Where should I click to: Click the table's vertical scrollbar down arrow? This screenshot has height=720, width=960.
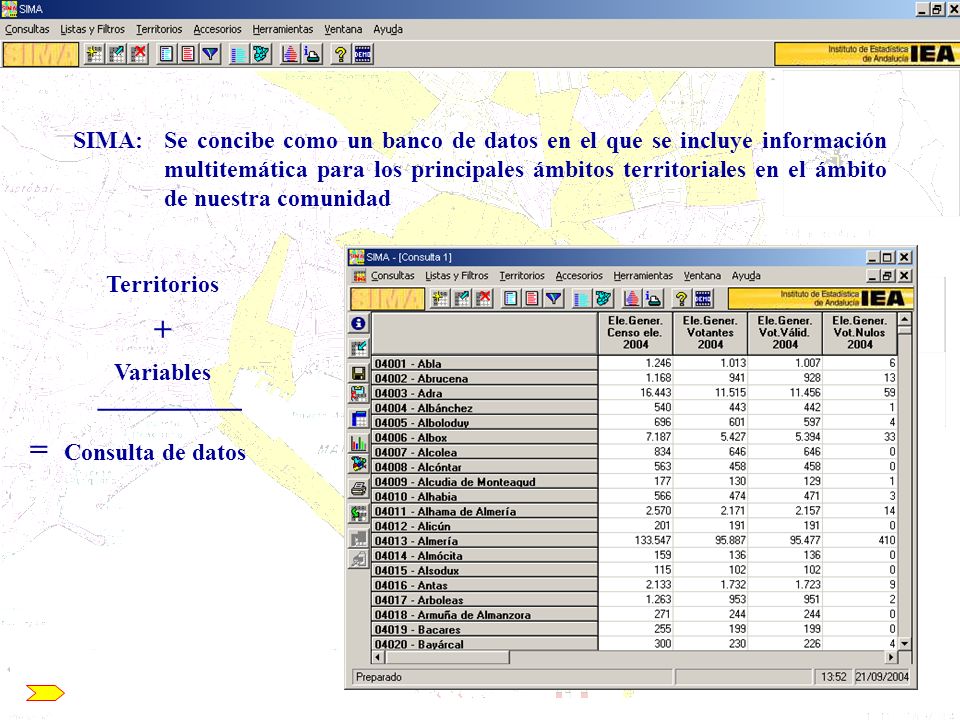(904, 643)
